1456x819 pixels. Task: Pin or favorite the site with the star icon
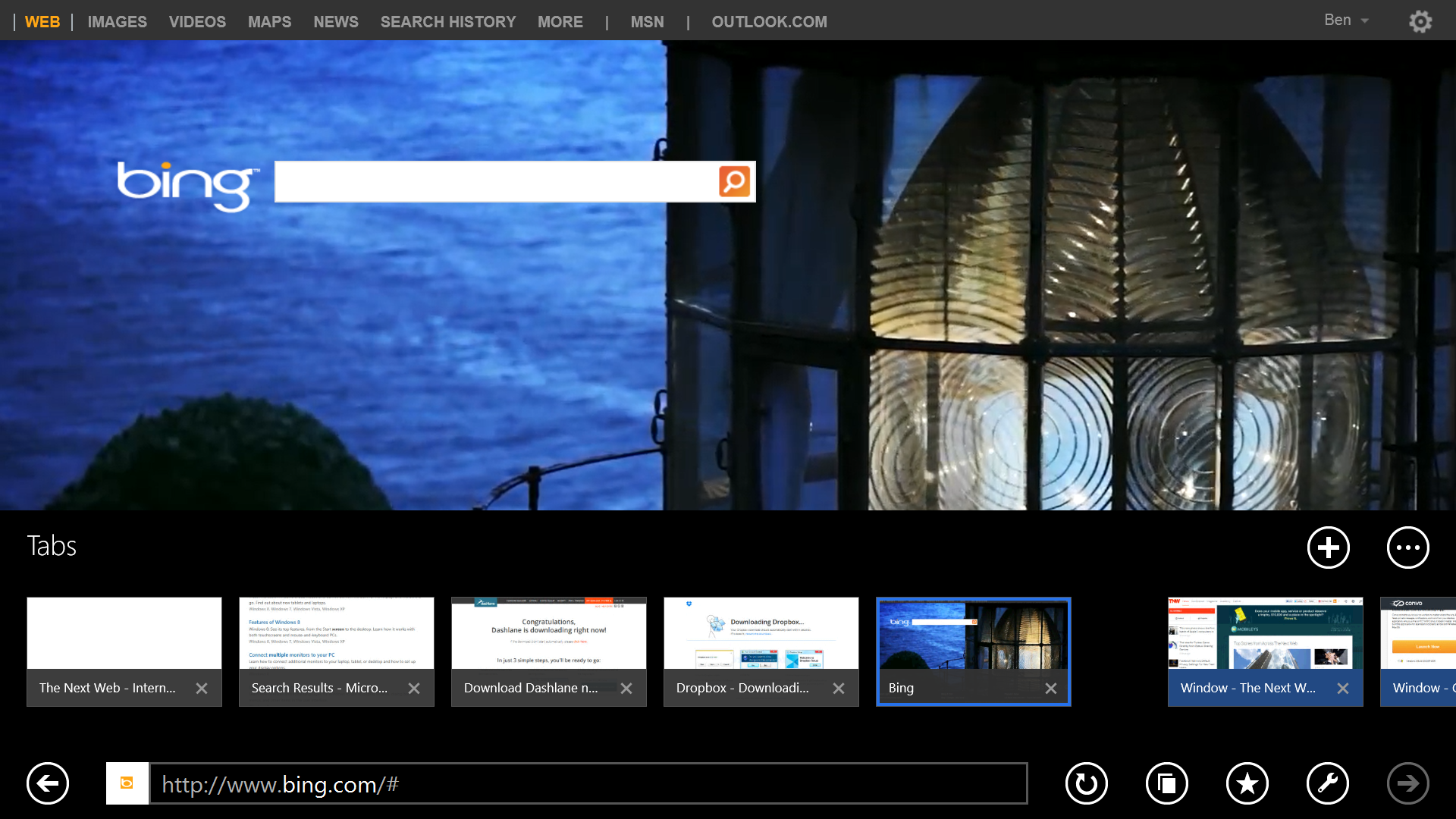click(x=1247, y=783)
